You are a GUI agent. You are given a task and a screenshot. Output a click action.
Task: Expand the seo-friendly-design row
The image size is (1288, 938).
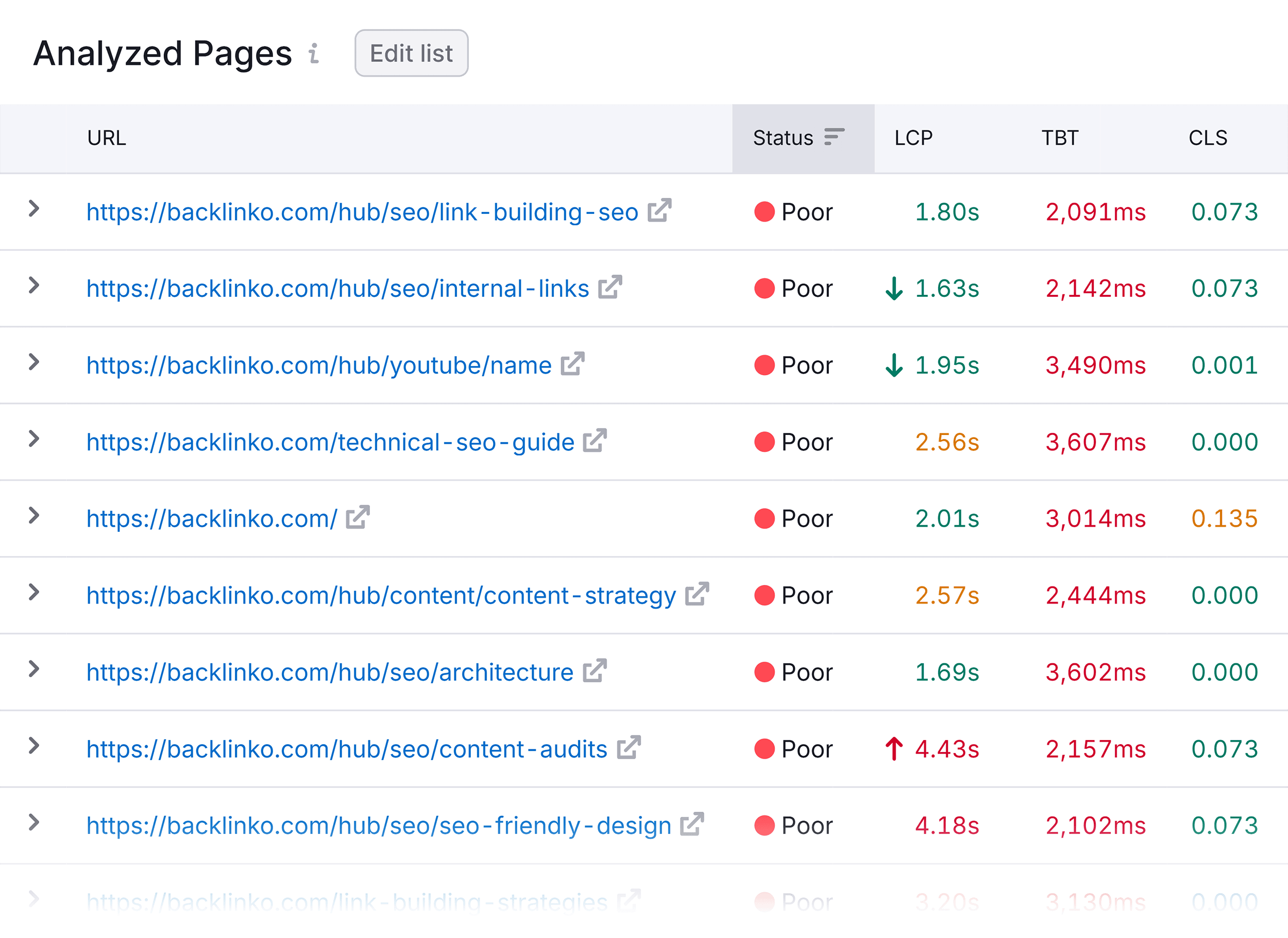point(34,822)
